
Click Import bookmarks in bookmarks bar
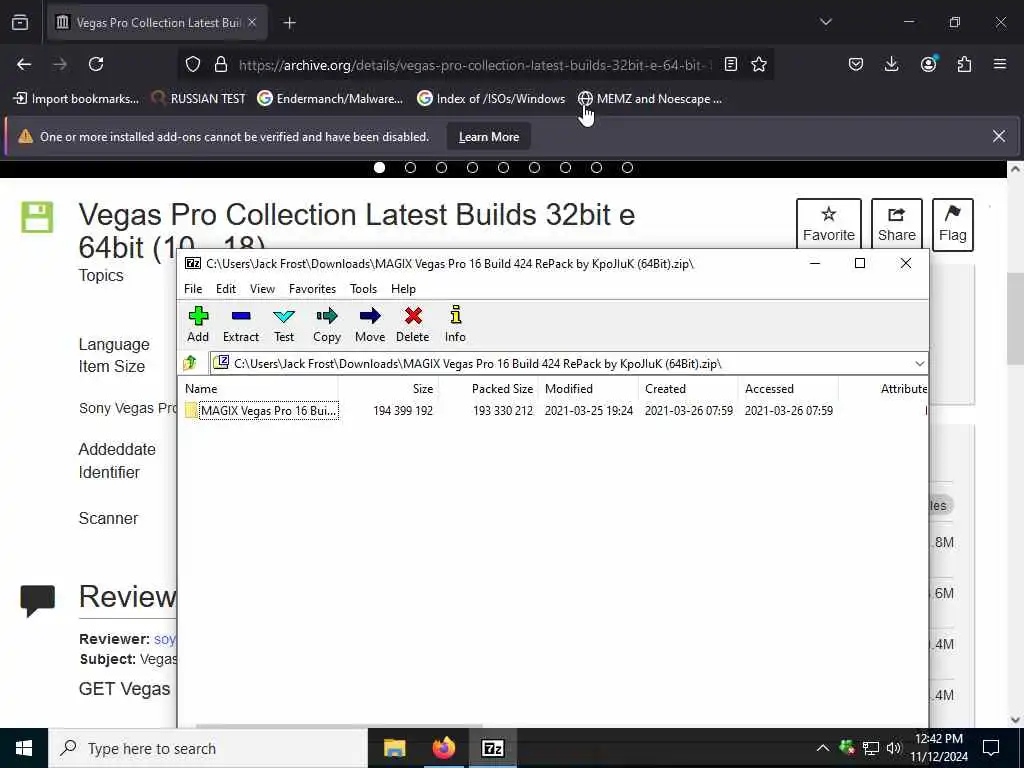click(76, 99)
